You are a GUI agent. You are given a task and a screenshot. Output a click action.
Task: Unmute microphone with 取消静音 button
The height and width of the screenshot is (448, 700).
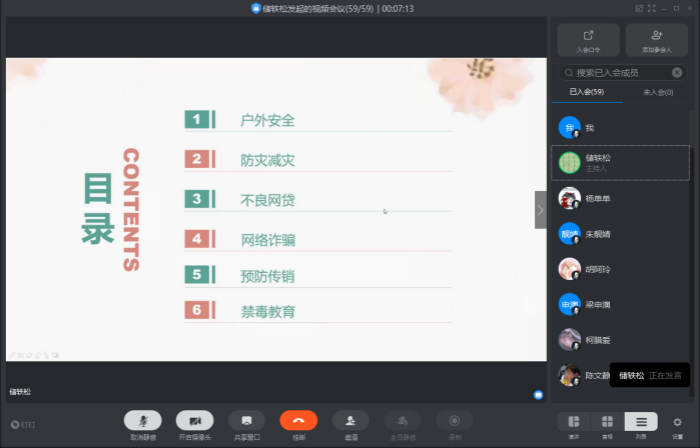pyautogui.click(x=142, y=421)
